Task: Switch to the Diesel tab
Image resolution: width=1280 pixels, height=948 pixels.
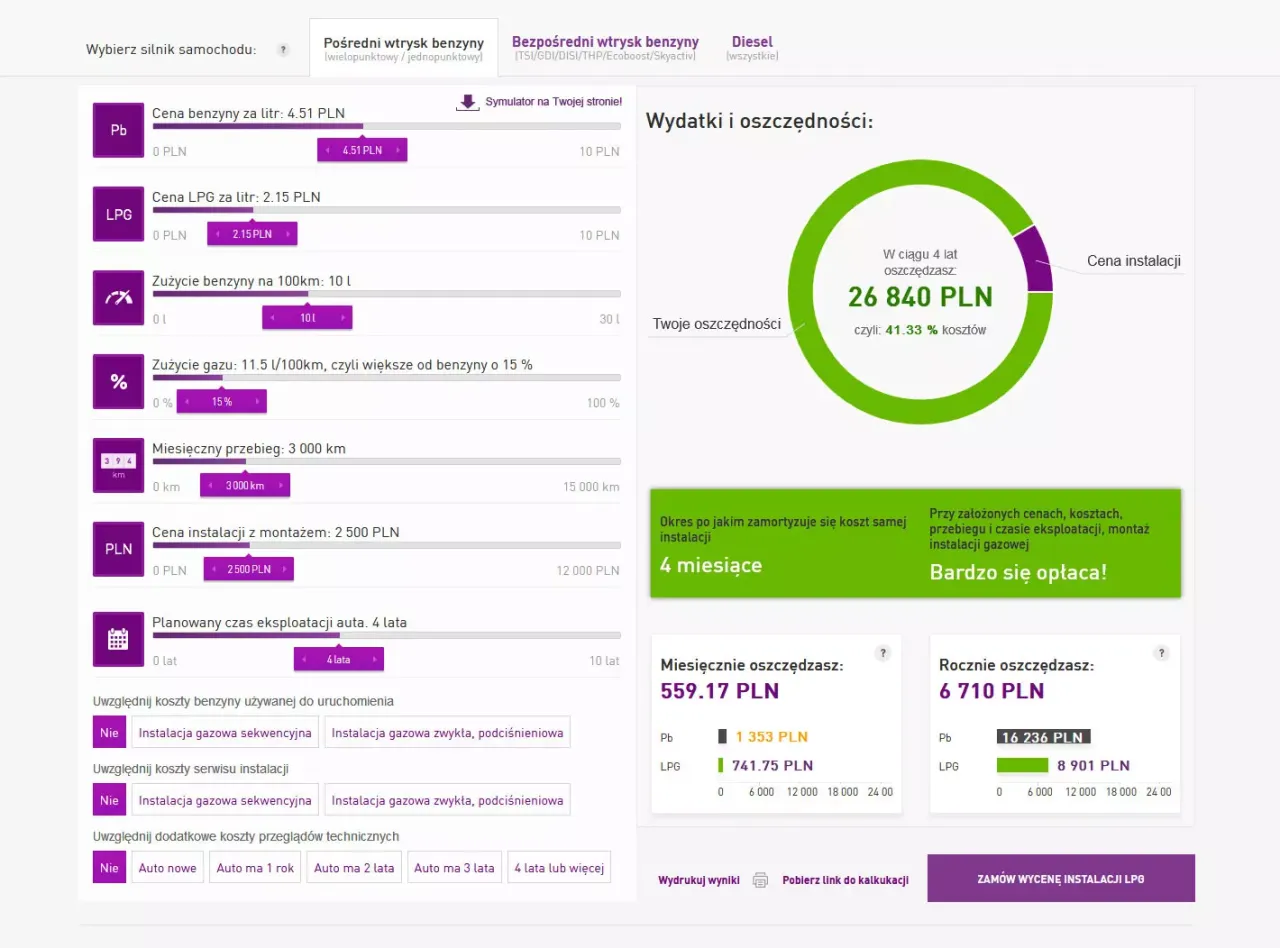Action: click(x=751, y=47)
